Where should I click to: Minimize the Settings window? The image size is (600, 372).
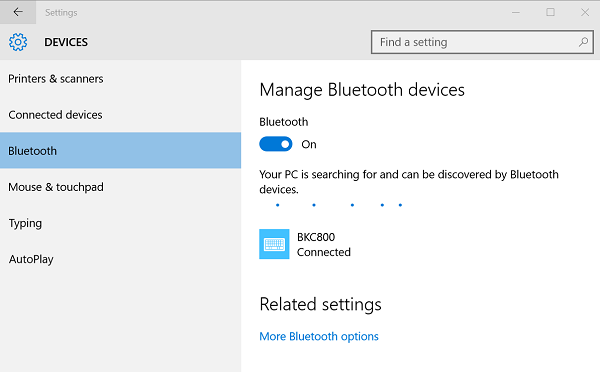(x=516, y=12)
